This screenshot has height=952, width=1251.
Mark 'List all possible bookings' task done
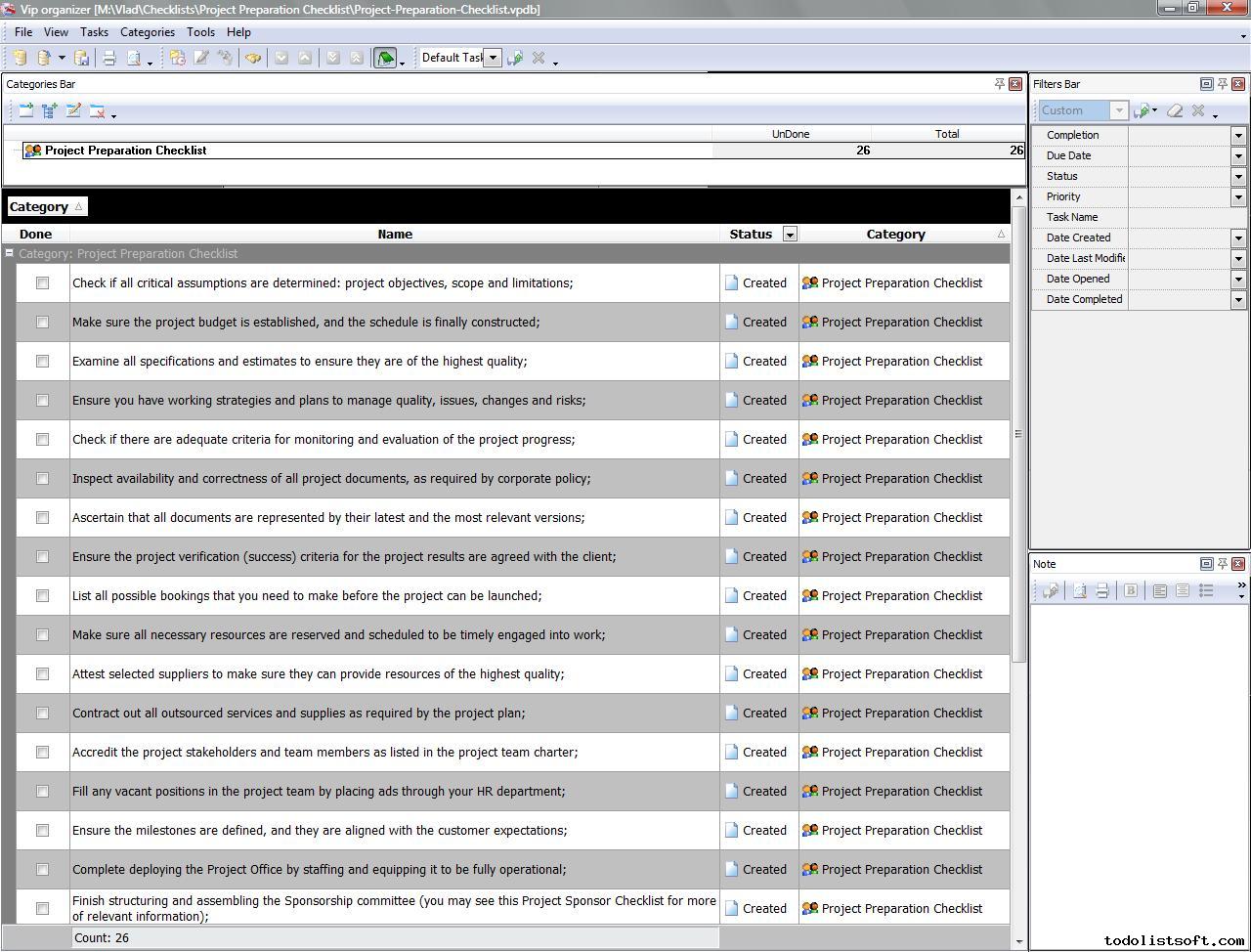pos(42,596)
